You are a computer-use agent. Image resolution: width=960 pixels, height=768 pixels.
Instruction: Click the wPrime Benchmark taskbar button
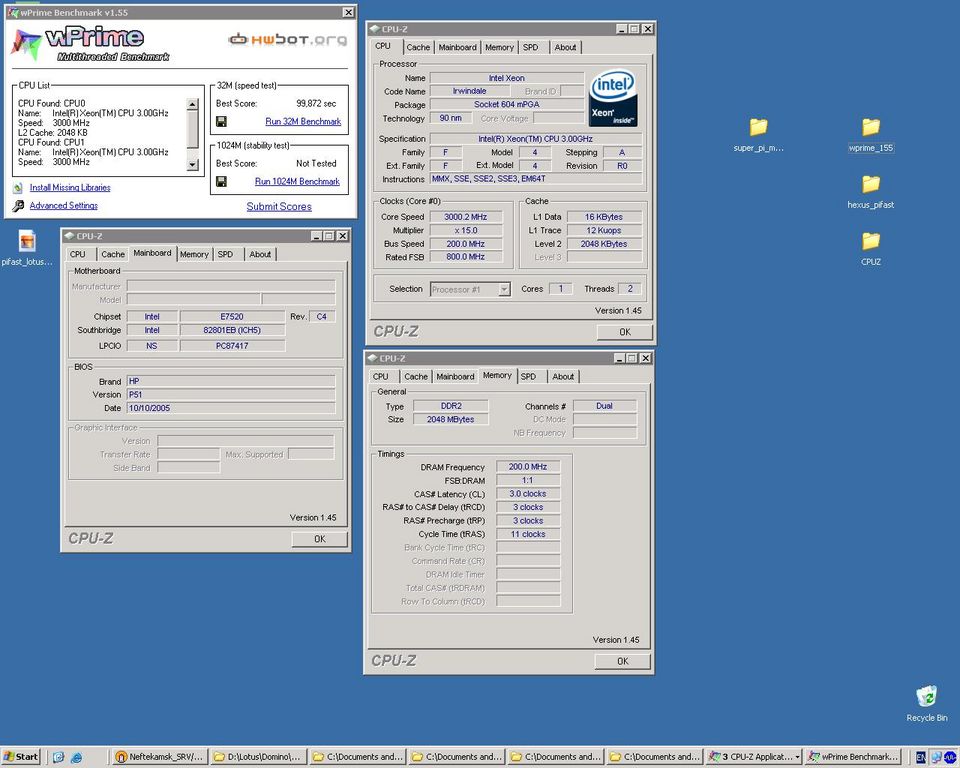[854, 757]
